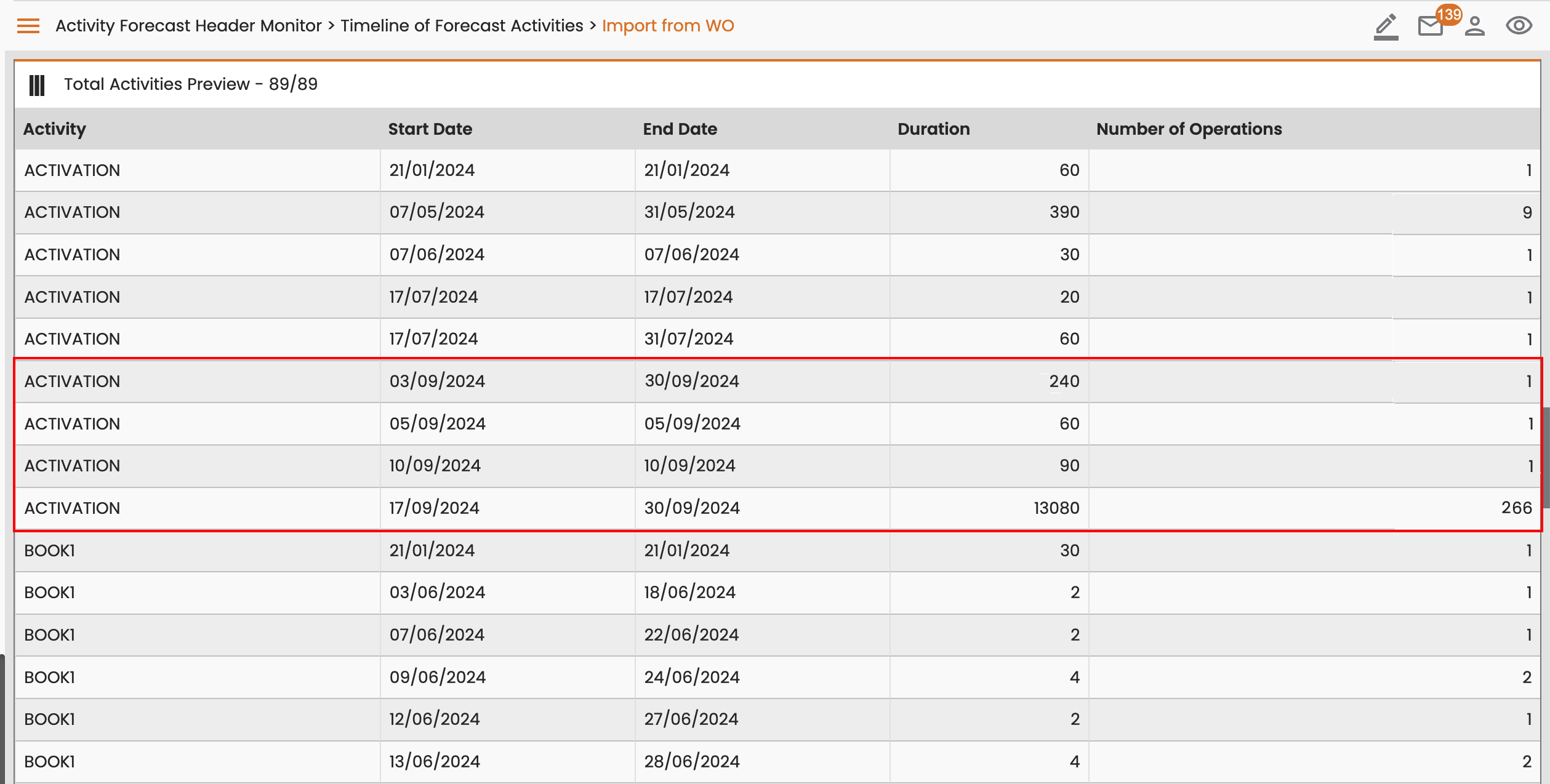Sort by the Duration column header
This screenshot has width=1550, height=784.
click(934, 129)
